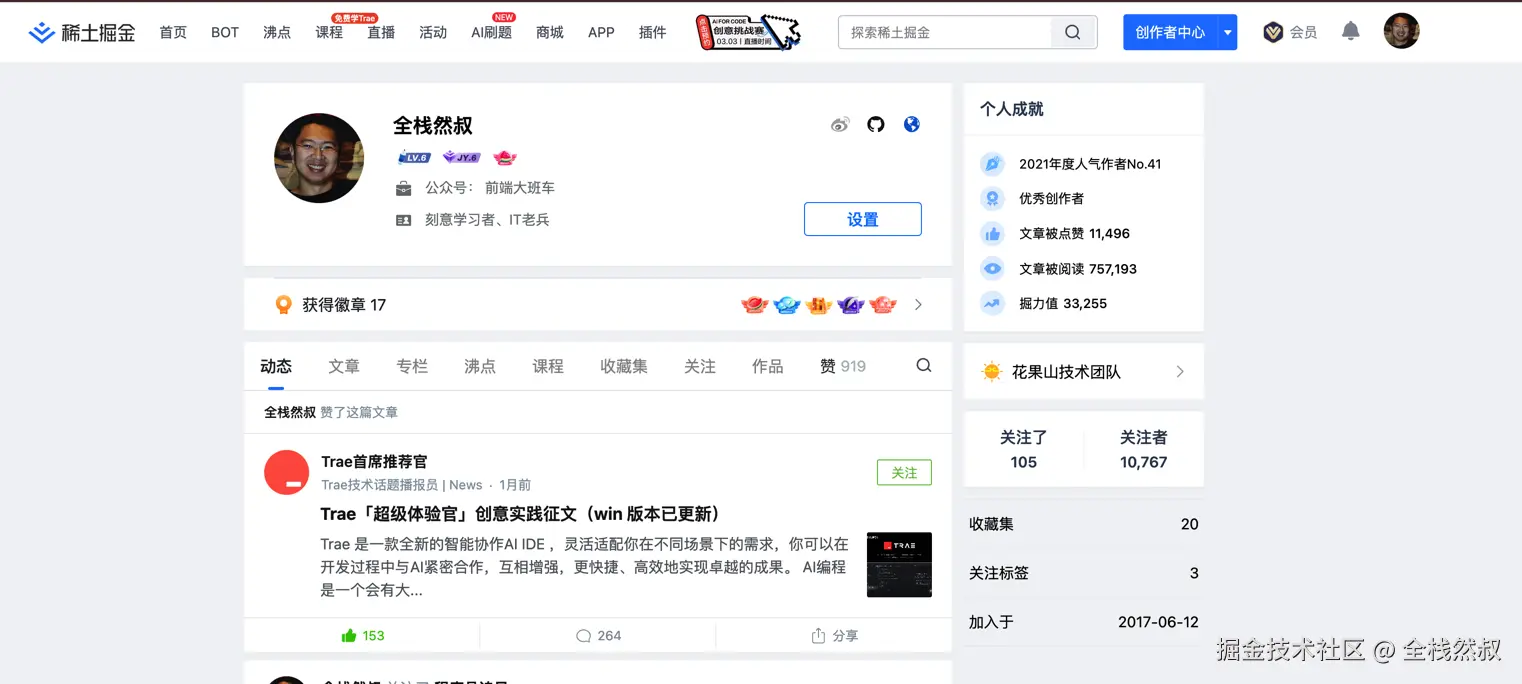Click the red badge beside JY.6

coord(505,158)
